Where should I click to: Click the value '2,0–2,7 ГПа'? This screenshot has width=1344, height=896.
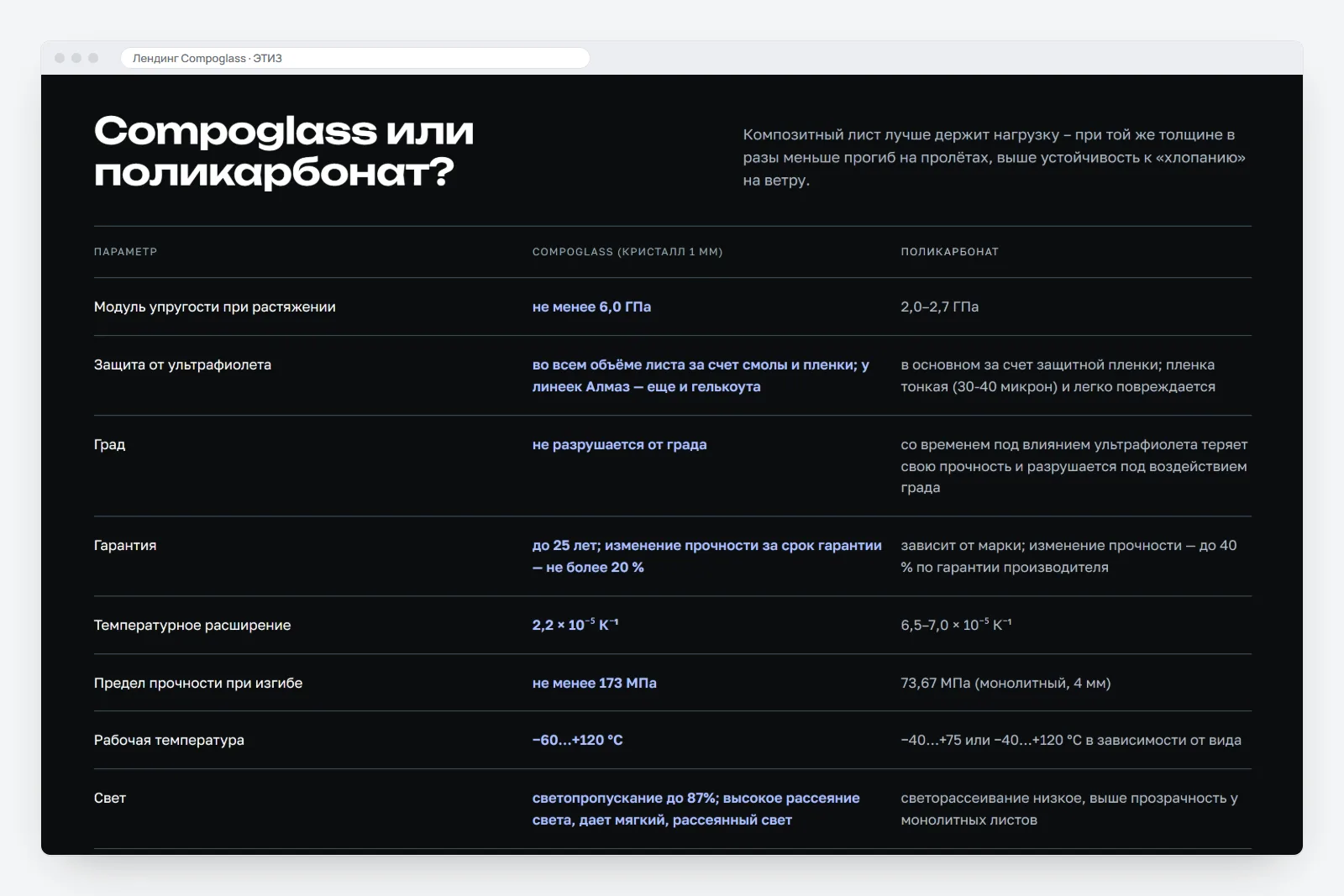coord(940,307)
